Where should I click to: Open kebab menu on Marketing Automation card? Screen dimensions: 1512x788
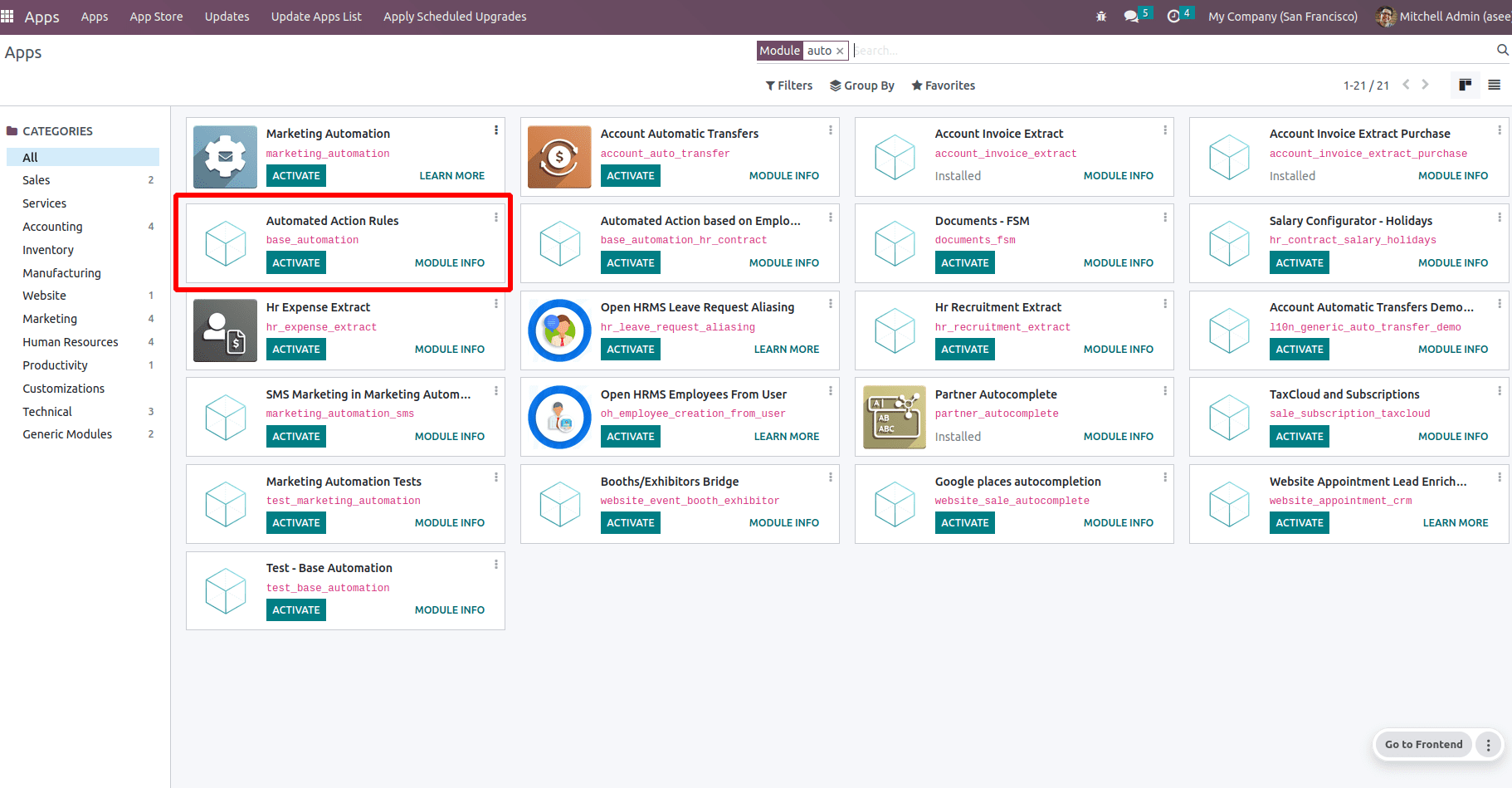496,130
